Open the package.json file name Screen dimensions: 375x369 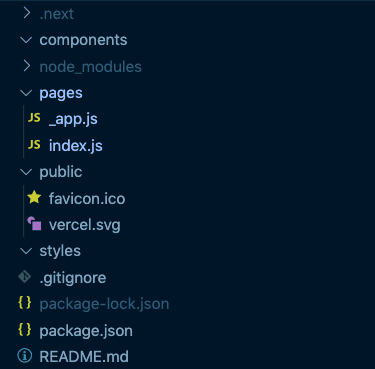(86, 331)
